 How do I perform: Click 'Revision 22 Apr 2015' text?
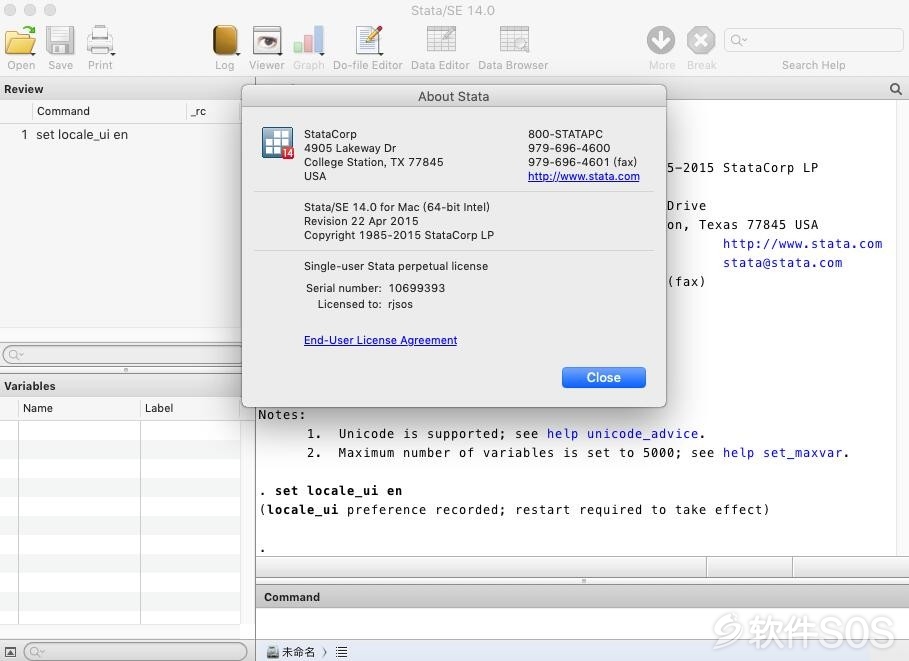[x=361, y=221]
